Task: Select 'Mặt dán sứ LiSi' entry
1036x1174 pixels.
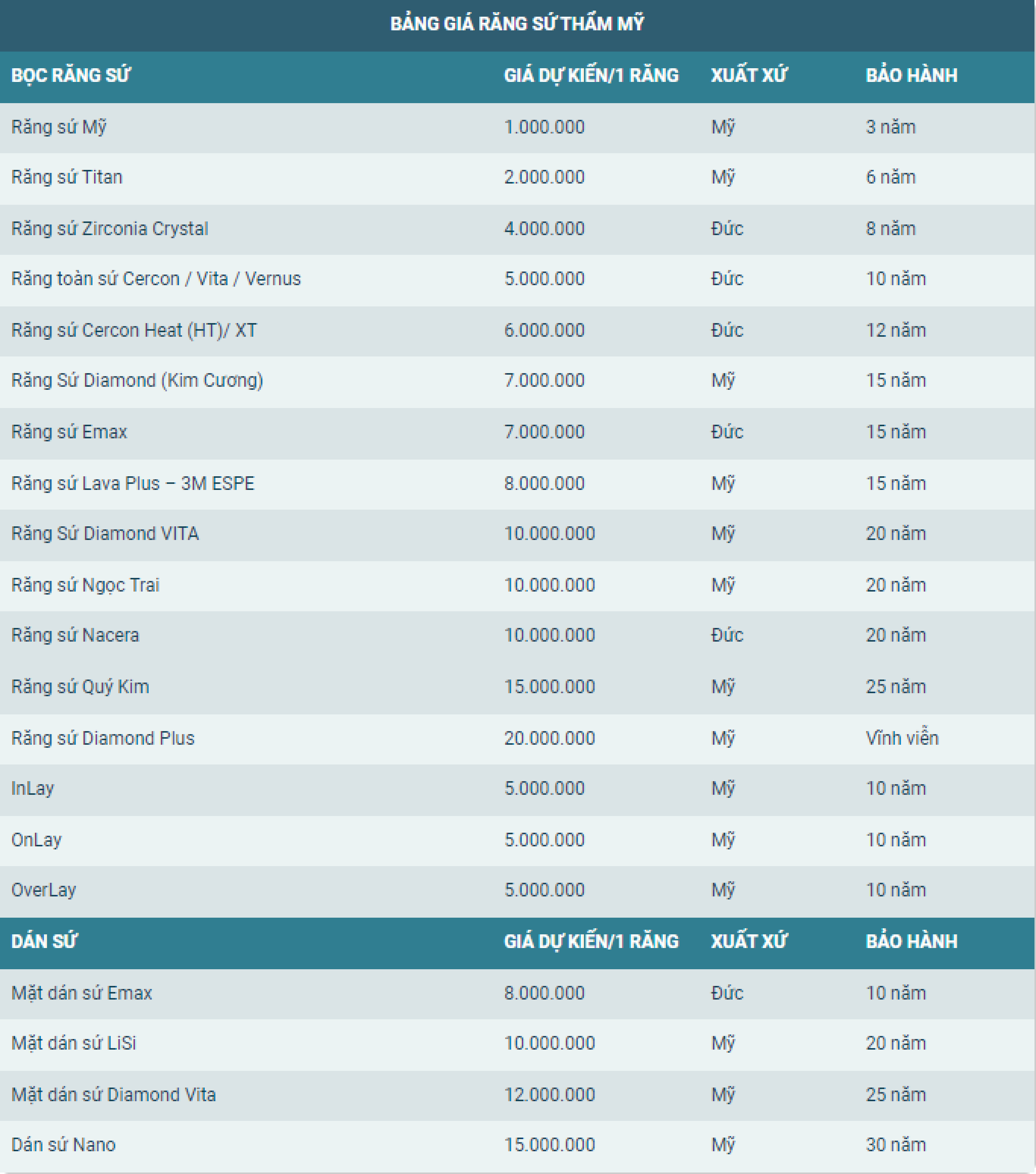Action: (74, 1043)
